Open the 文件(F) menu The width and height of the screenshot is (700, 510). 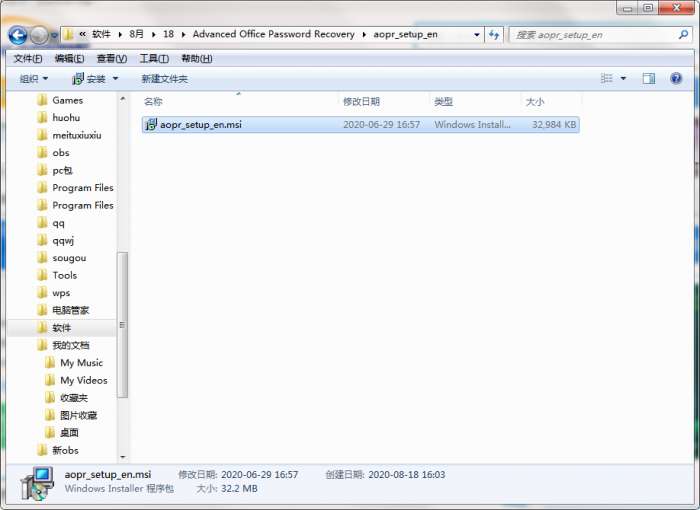tap(28, 59)
